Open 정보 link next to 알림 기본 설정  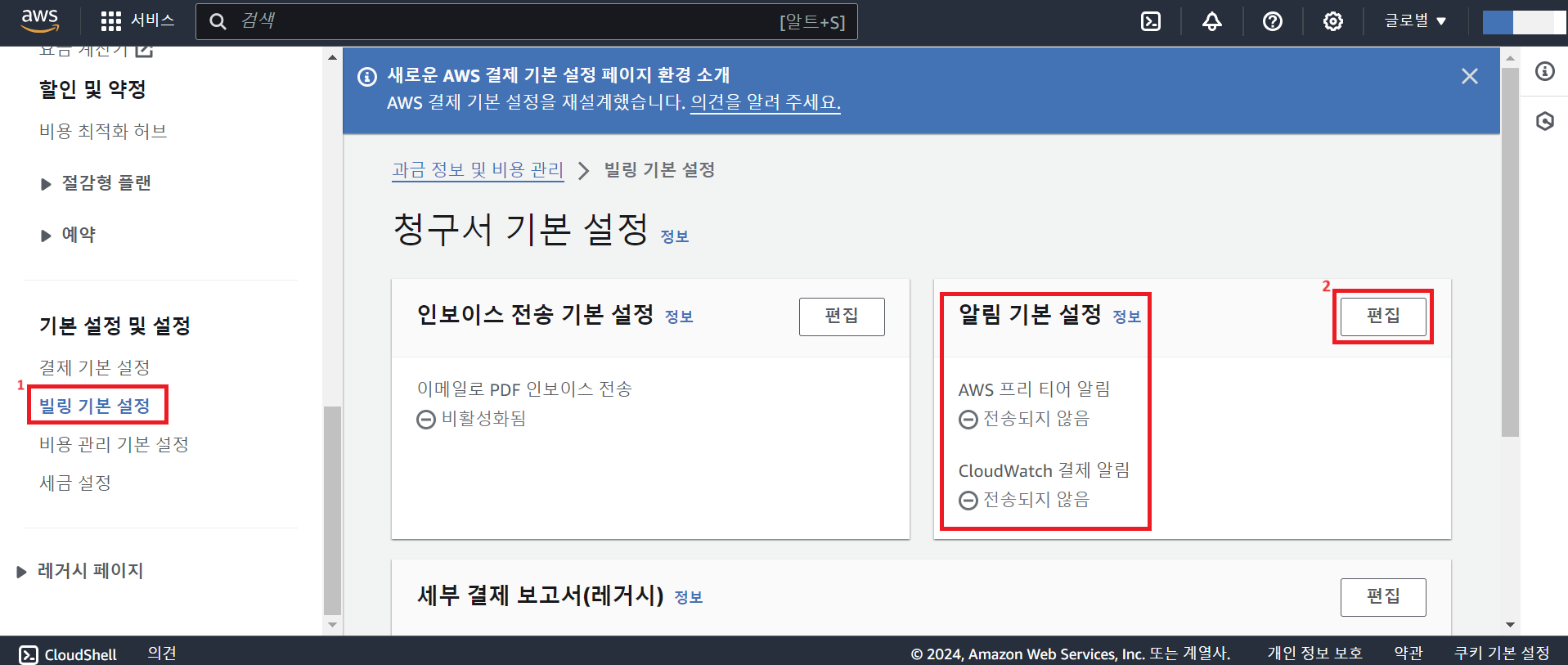(x=1126, y=317)
